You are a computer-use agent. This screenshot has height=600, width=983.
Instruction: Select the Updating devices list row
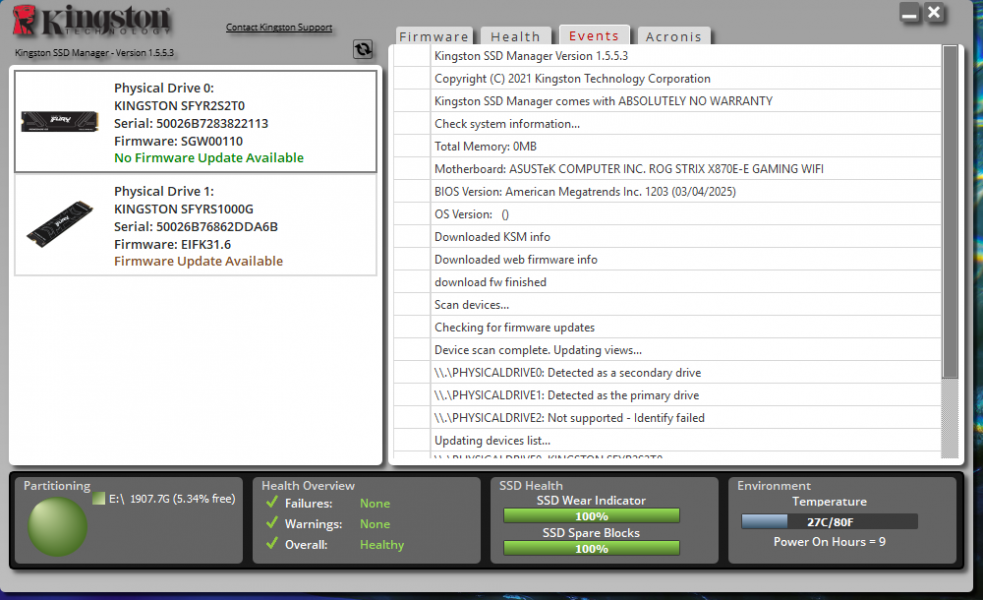(667, 440)
